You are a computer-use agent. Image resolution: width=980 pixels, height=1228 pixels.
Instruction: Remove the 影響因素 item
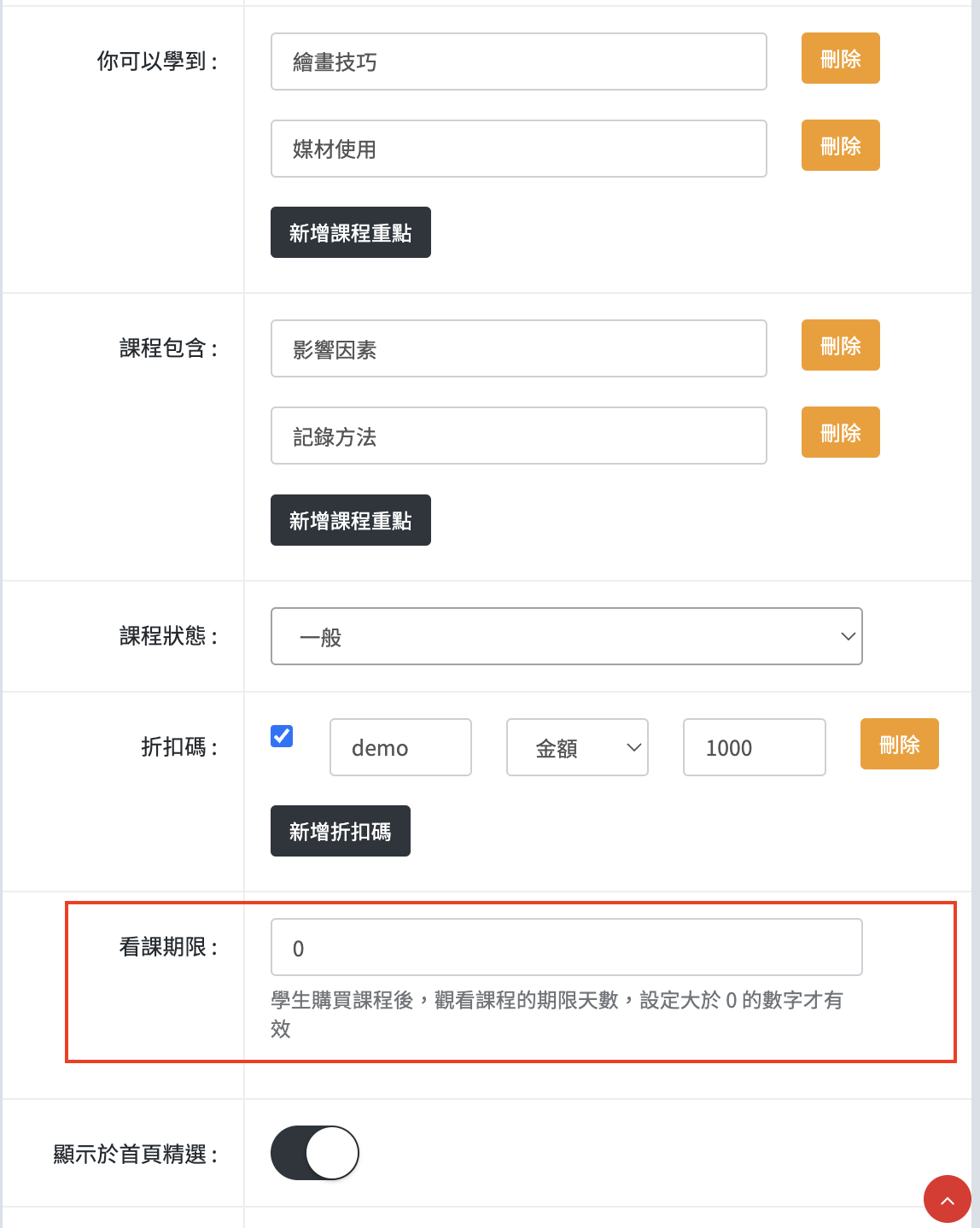[840, 346]
